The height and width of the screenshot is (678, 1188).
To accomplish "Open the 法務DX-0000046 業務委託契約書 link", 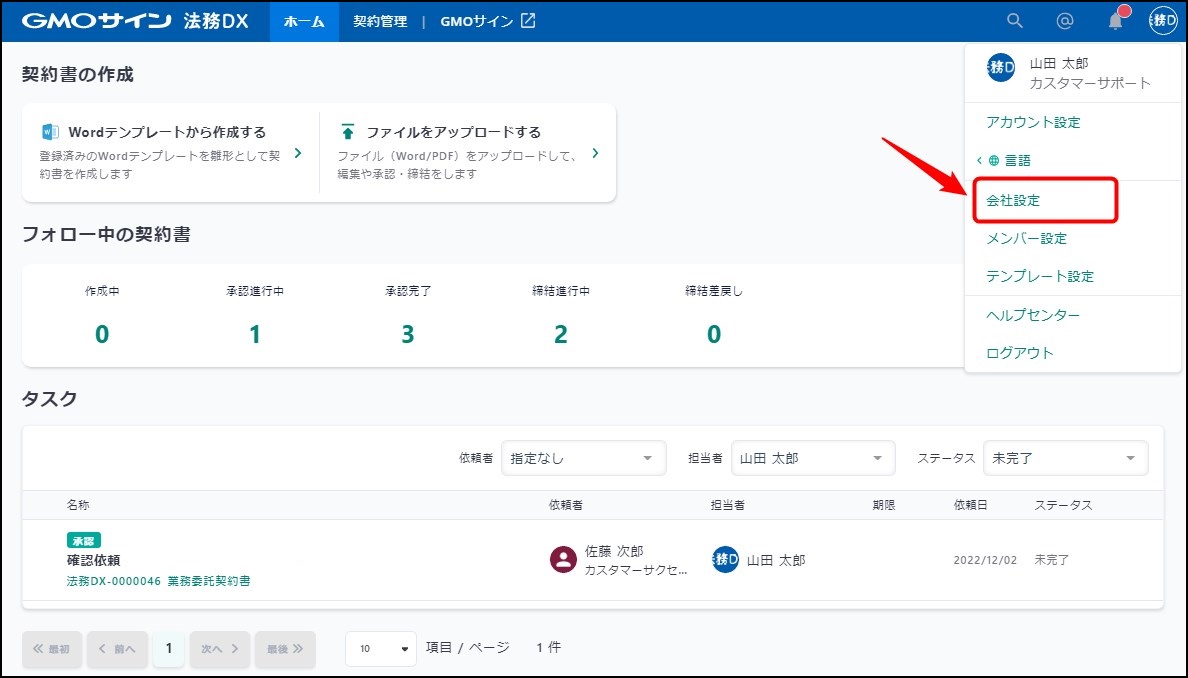I will point(158,580).
